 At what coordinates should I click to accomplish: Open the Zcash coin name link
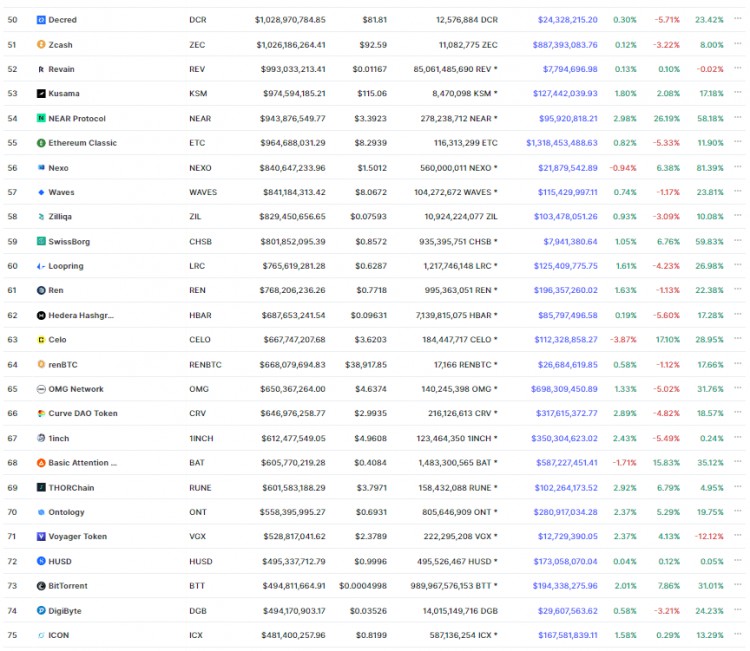[60, 44]
